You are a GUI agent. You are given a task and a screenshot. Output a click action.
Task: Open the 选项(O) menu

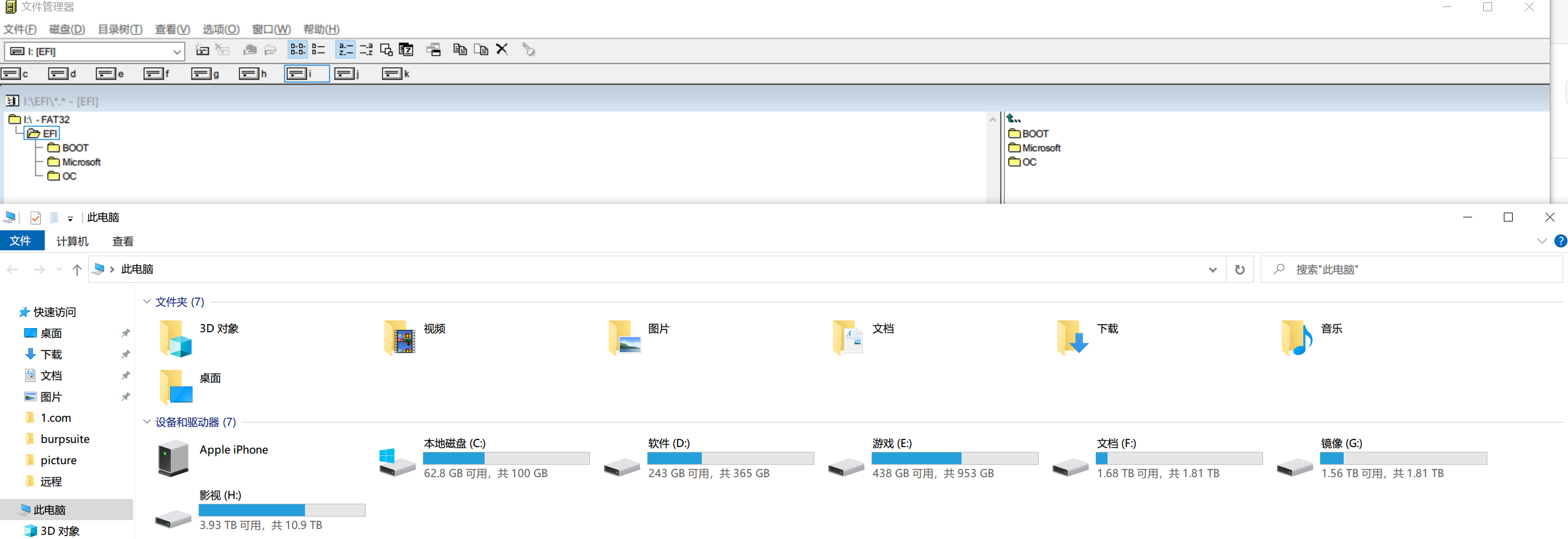(x=220, y=29)
